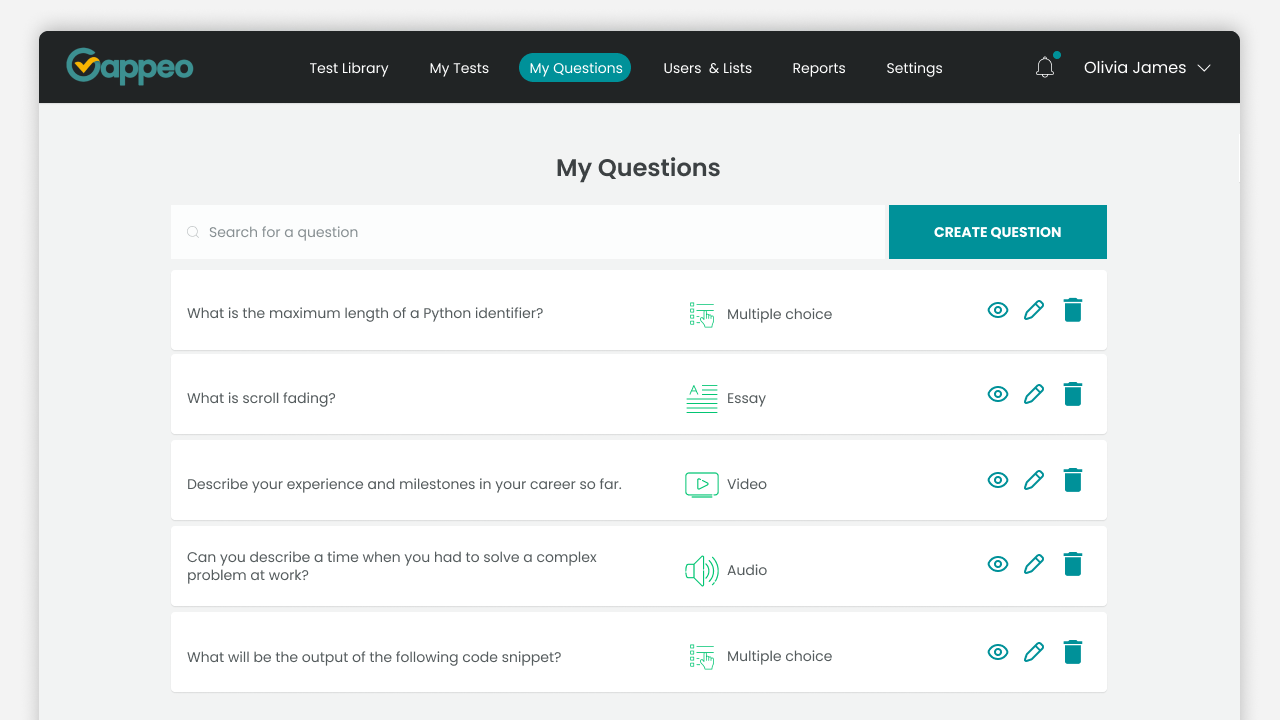Edit the Python identifier question
The image size is (1280, 720).
1034,310
